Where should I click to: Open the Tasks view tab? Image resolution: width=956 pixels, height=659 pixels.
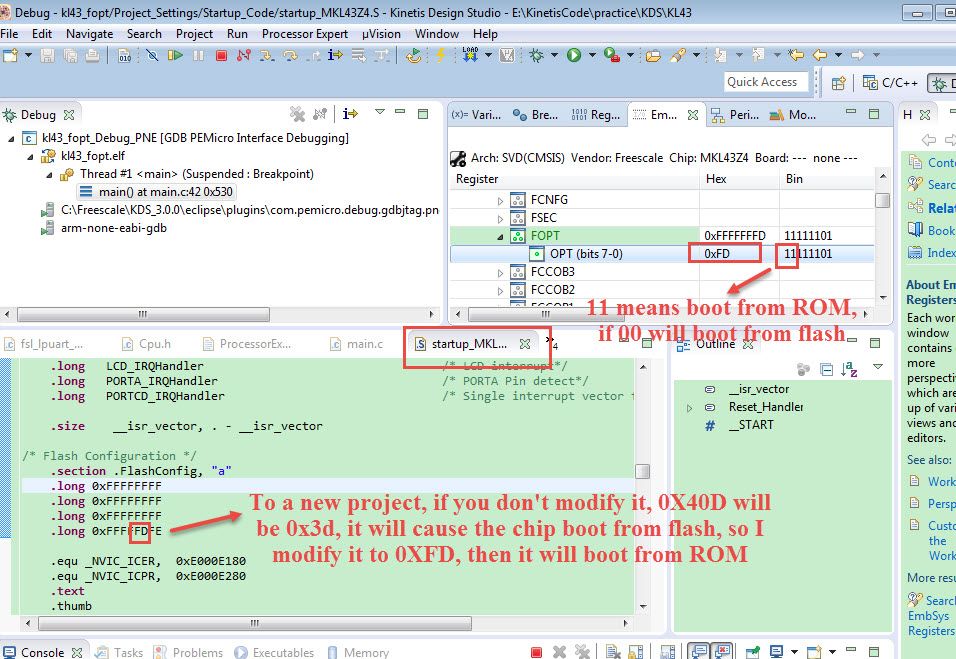click(x=120, y=652)
